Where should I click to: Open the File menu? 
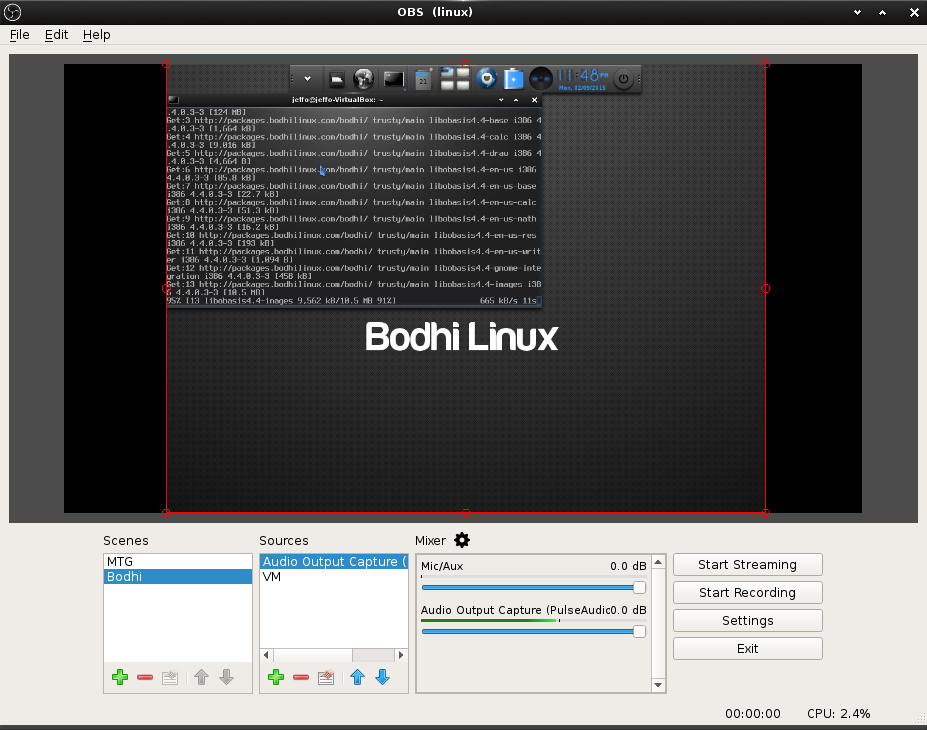20,35
